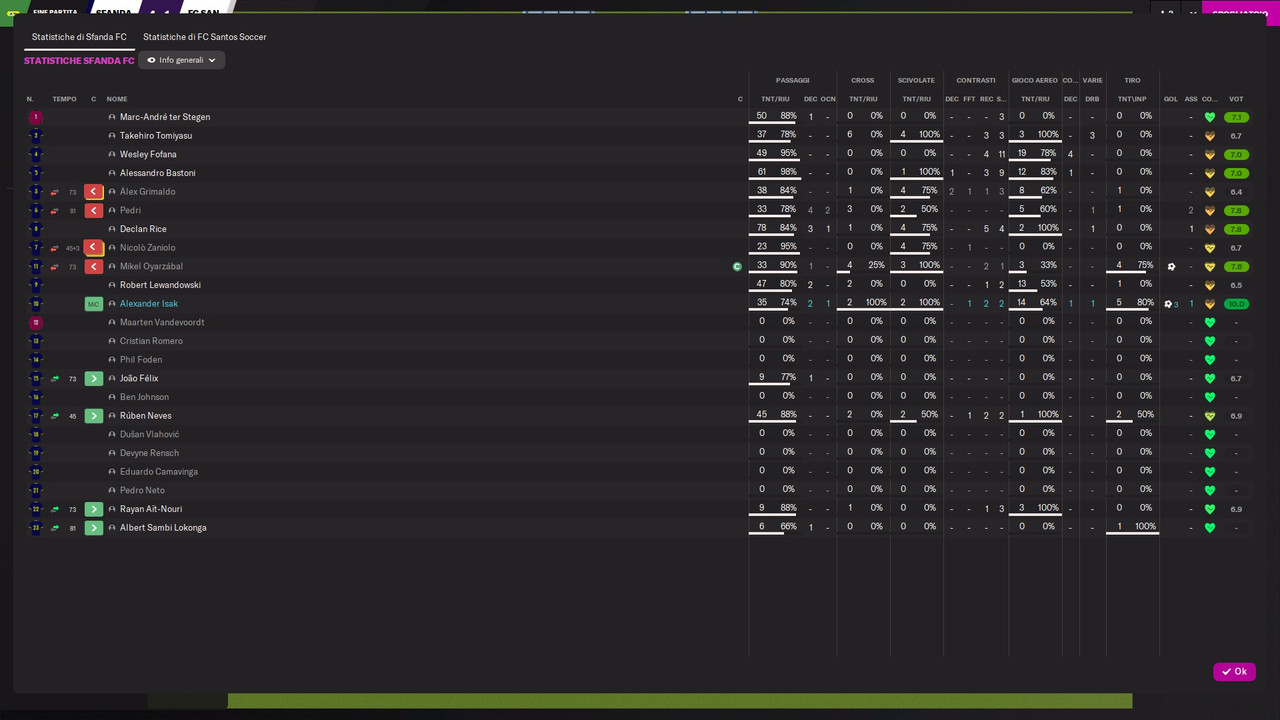
Task: Click the captain badge on Oyarzábal's row
Action: pyautogui.click(x=738, y=267)
